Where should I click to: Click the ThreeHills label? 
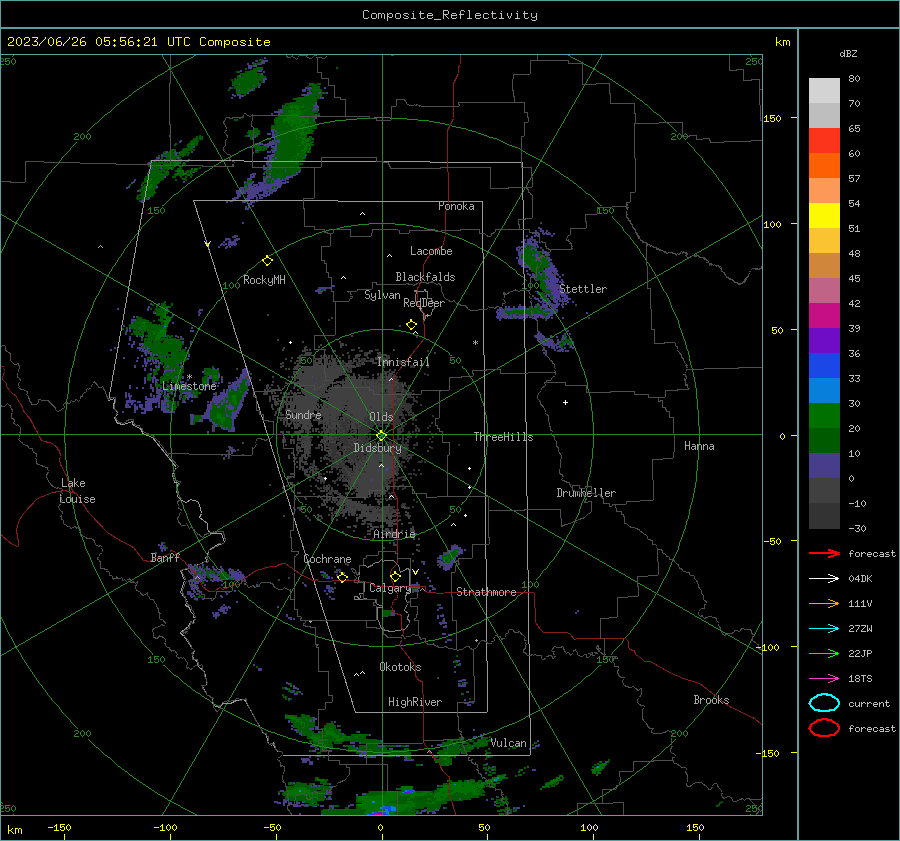[x=503, y=437]
